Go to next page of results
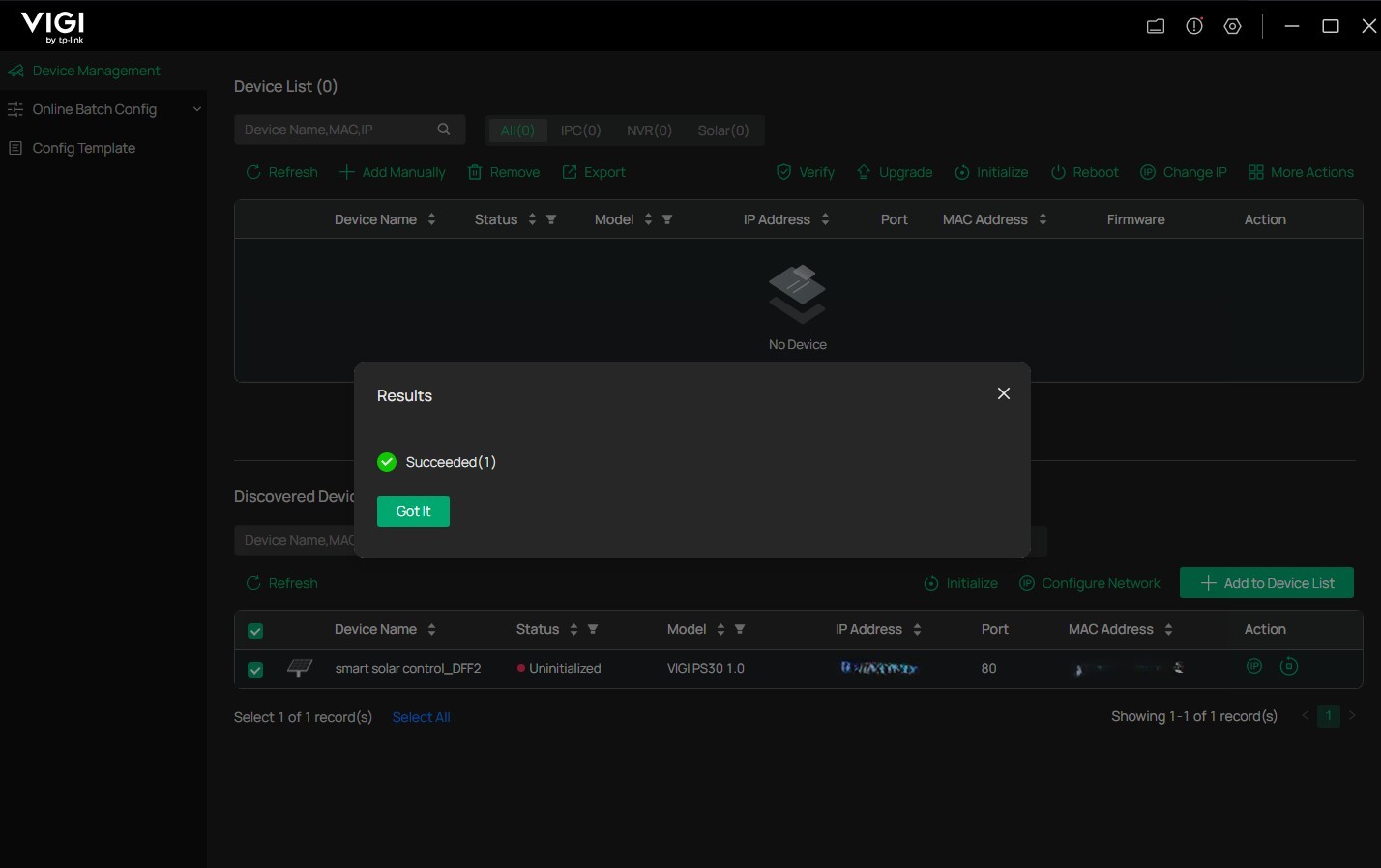Image resolution: width=1381 pixels, height=868 pixels. pyautogui.click(x=1352, y=716)
